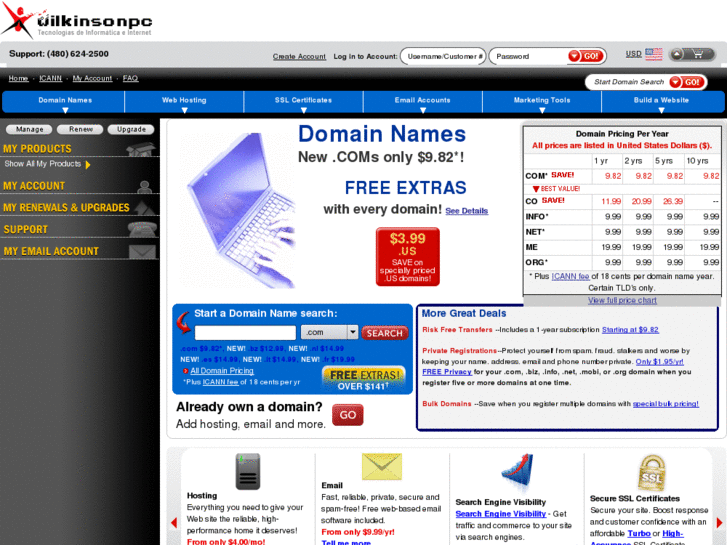727x545 pixels.
Task: Click View full price chart link
Action: tap(622, 301)
